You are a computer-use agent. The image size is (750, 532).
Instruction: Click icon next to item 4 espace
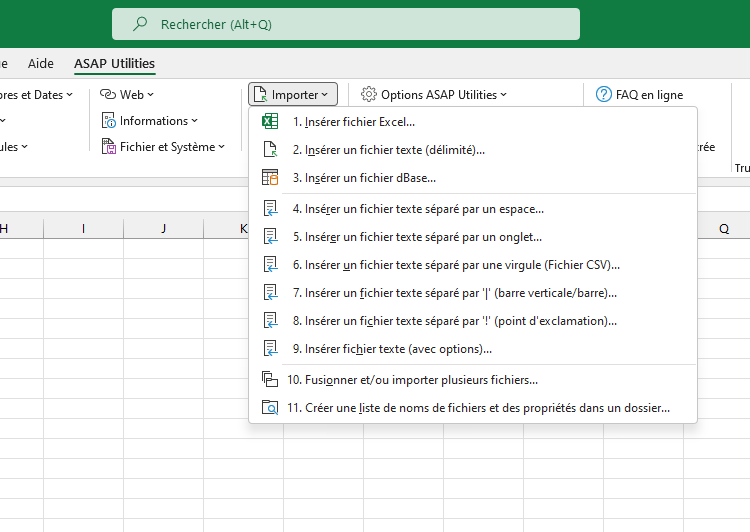(x=271, y=209)
